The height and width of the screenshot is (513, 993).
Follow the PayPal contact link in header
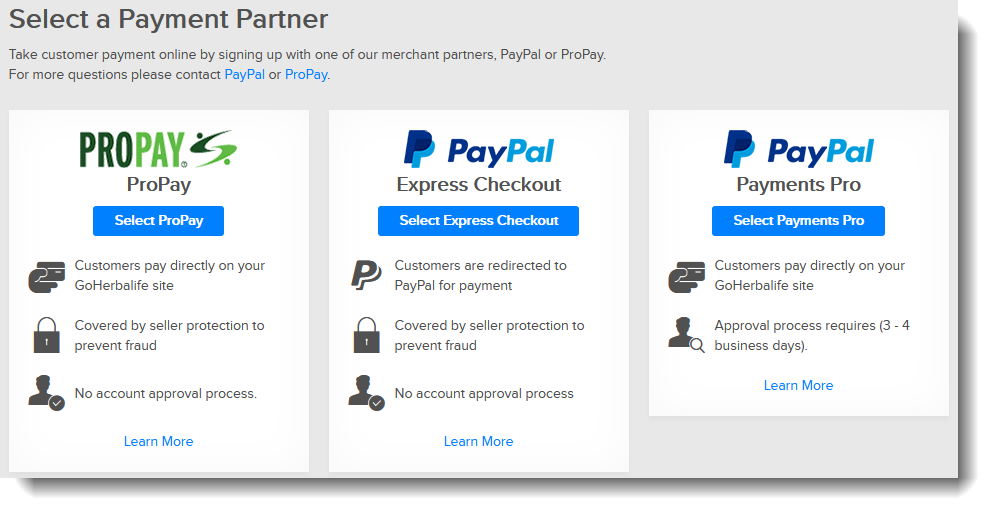click(x=244, y=74)
